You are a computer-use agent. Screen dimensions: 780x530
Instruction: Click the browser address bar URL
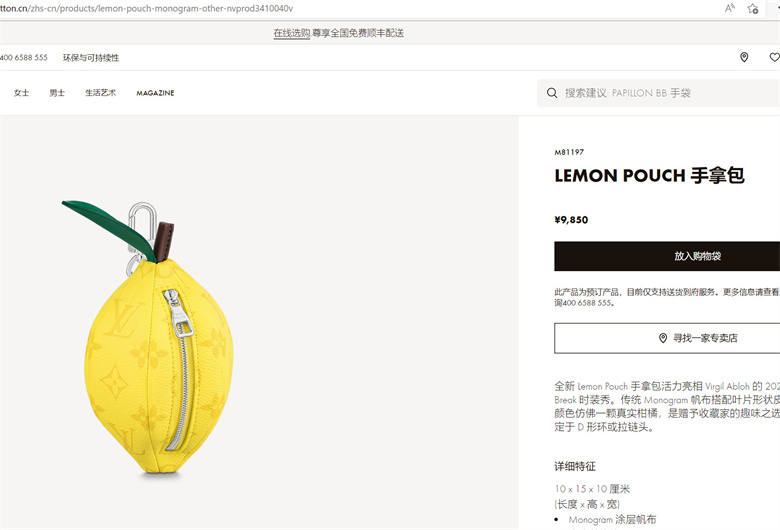click(146, 8)
